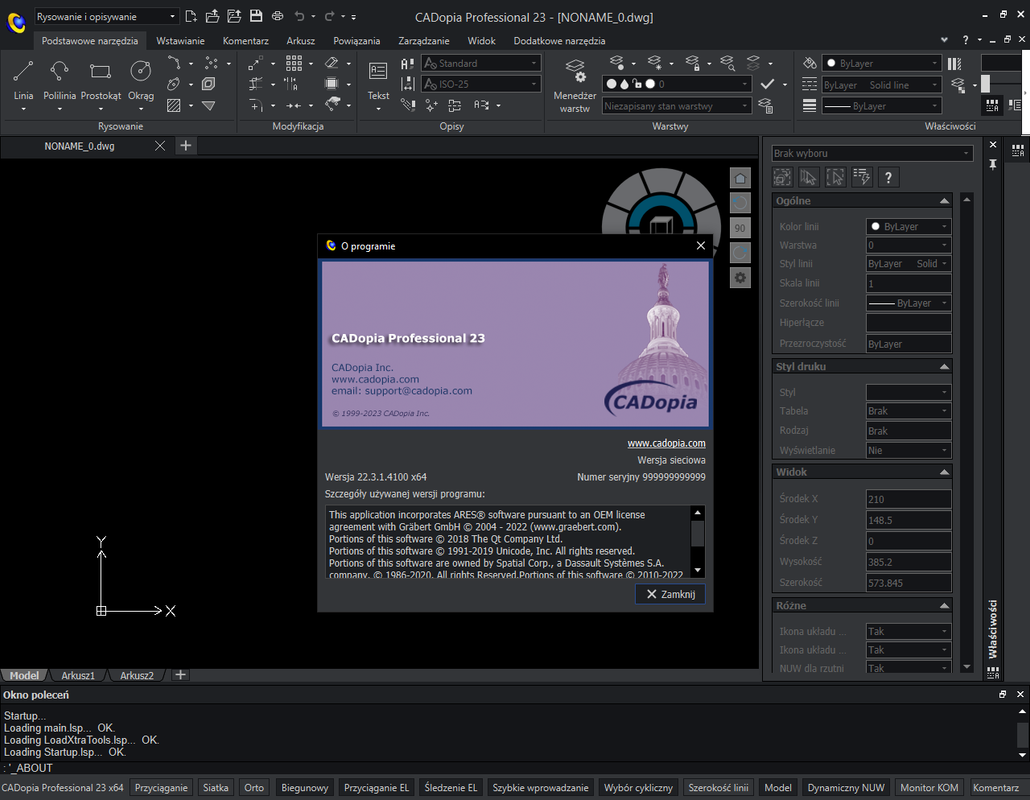Screen dimensions: 1030x800
Task: Click Monitor KOM in status bar
Action: (929, 788)
